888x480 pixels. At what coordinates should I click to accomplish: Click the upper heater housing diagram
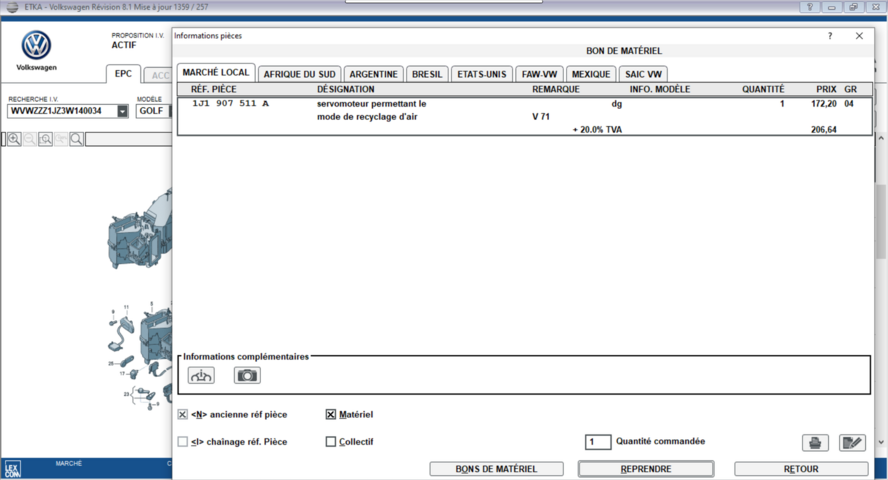(x=140, y=230)
